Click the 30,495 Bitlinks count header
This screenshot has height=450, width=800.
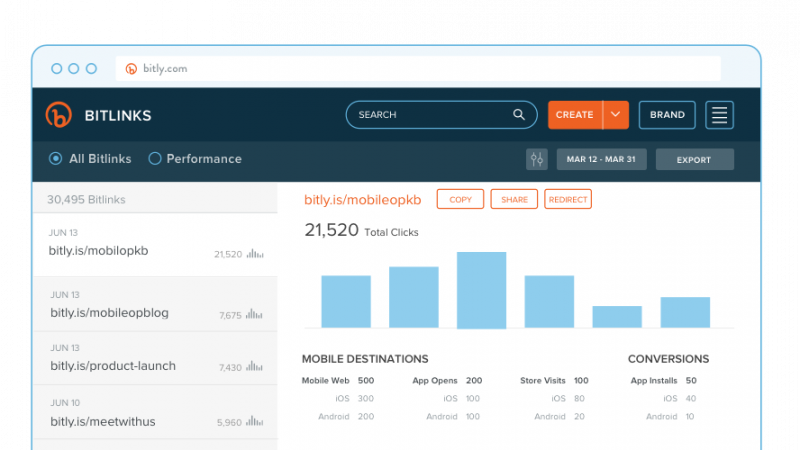tap(86, 199)
